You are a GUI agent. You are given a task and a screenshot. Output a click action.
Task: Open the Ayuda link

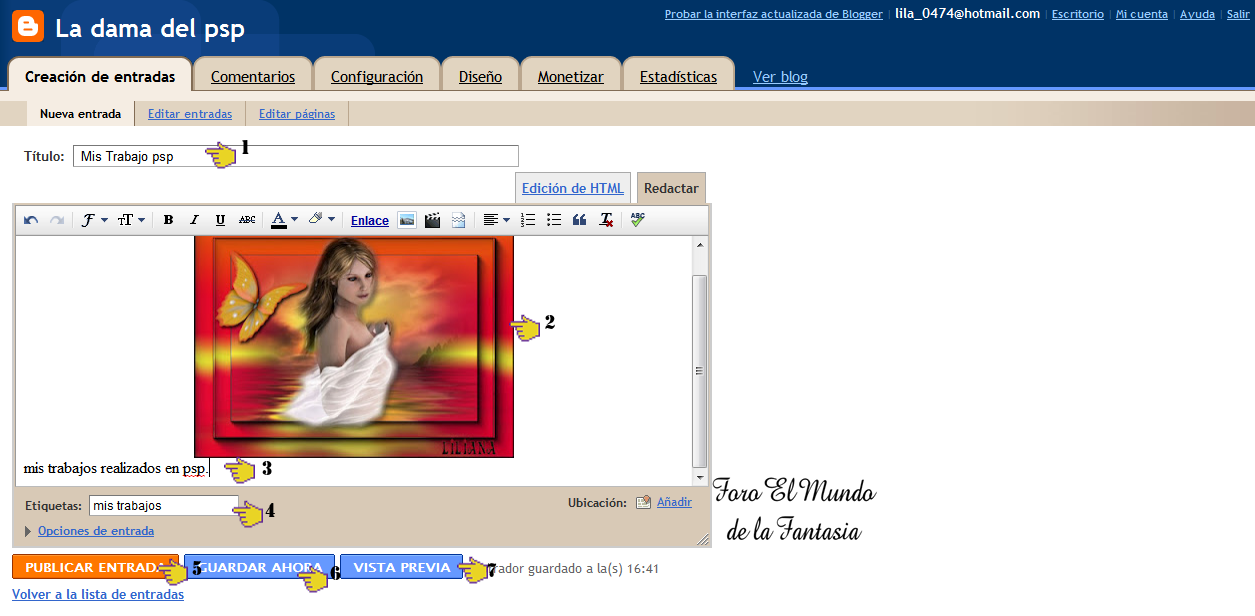click(1198, 14)
